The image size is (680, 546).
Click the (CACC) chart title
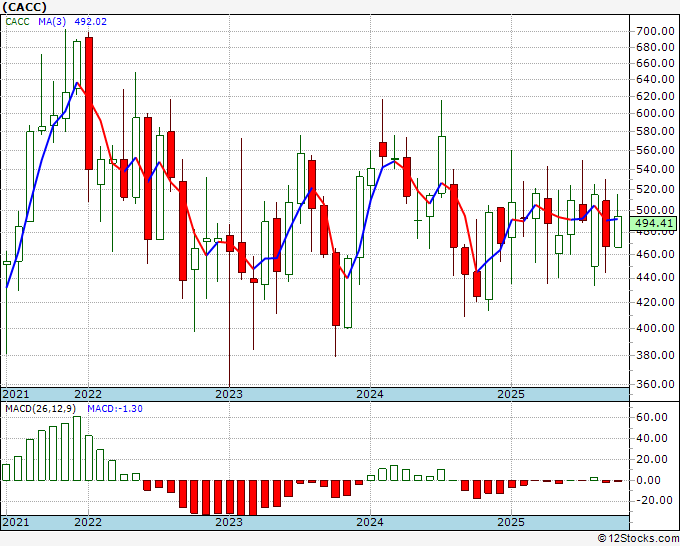[24, 7]
